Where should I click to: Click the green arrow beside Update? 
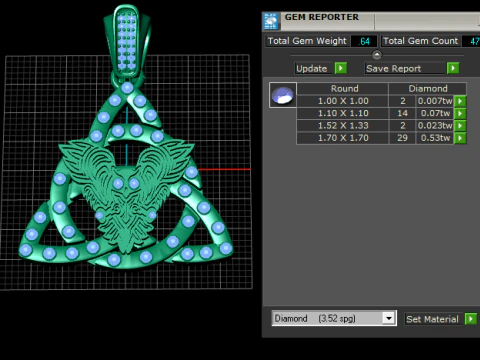pos(341,68)
